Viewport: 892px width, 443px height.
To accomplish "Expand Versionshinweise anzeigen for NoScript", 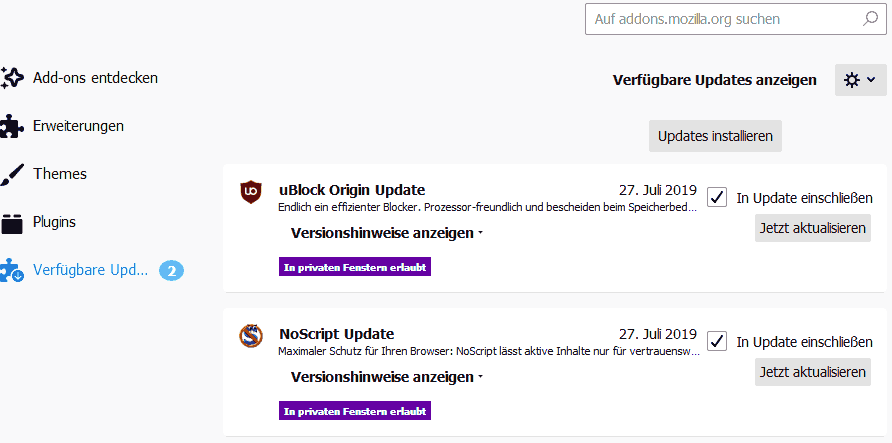I will pos(387,377).
